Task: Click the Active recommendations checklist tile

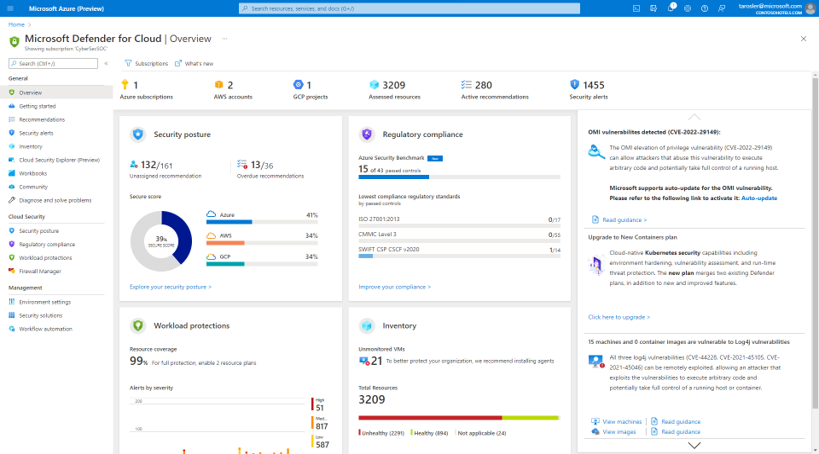Action: [483, 90]
